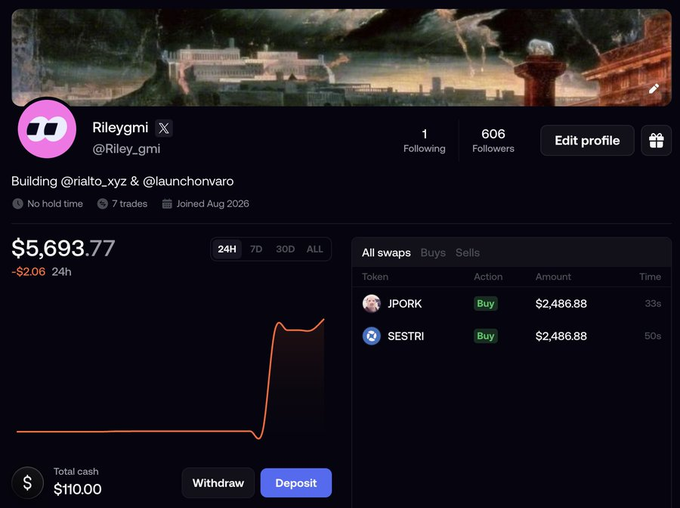The height and width of the screenshot is (508, 680).
Task: Select the 24H chart range
Action: [227, 249]
